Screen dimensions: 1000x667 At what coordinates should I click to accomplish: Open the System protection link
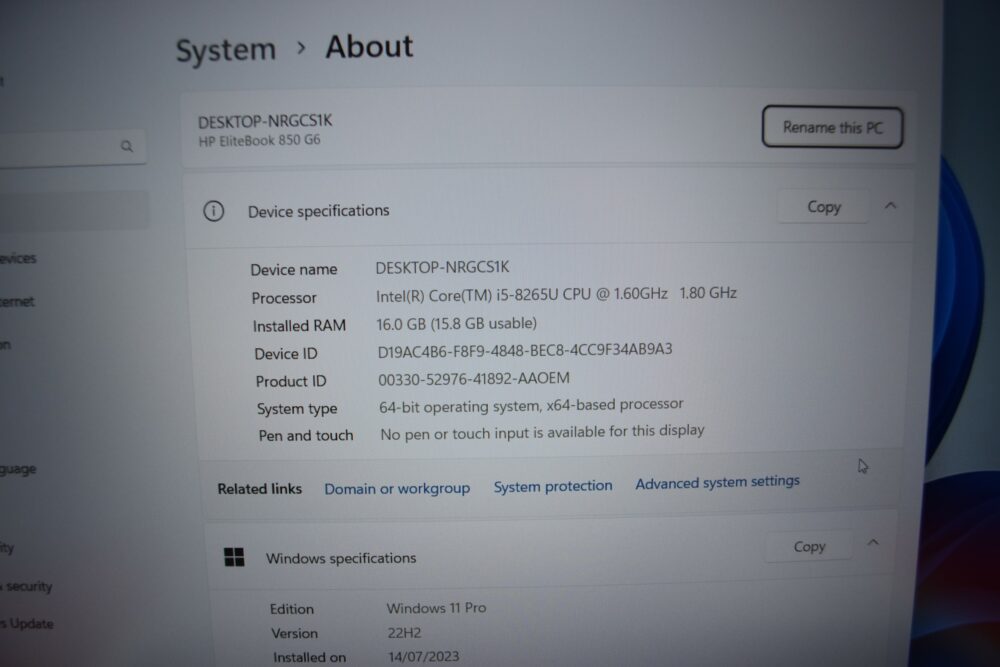click(x=552, y=486)
